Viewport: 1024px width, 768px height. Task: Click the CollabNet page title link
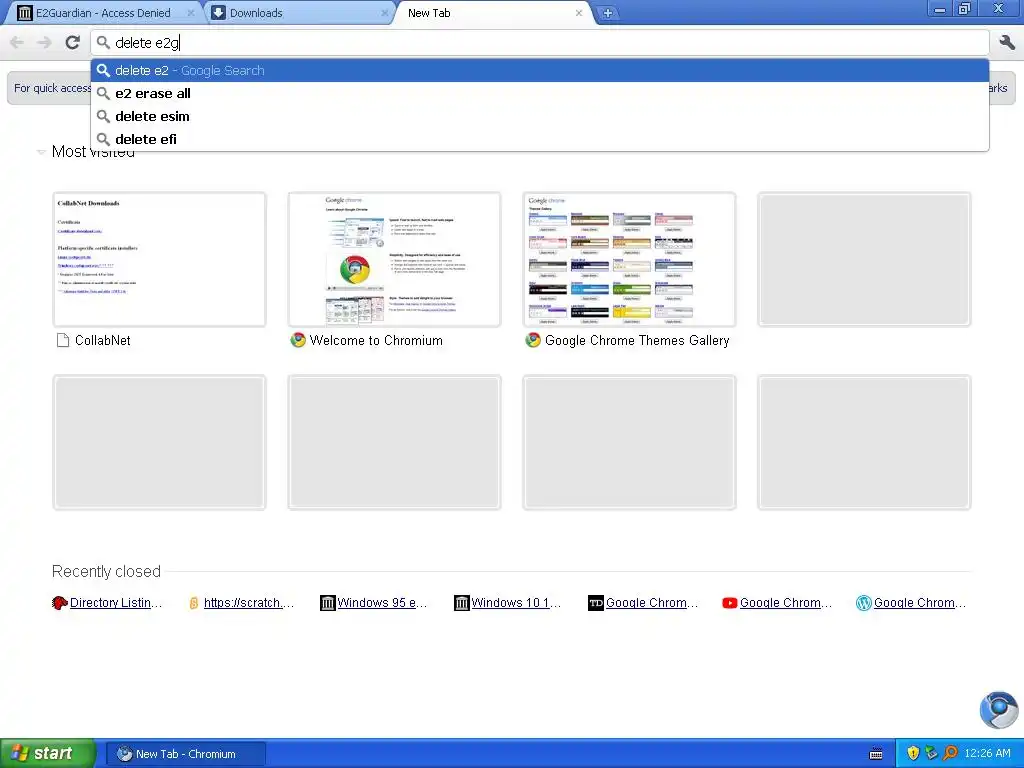coord(103,340)
